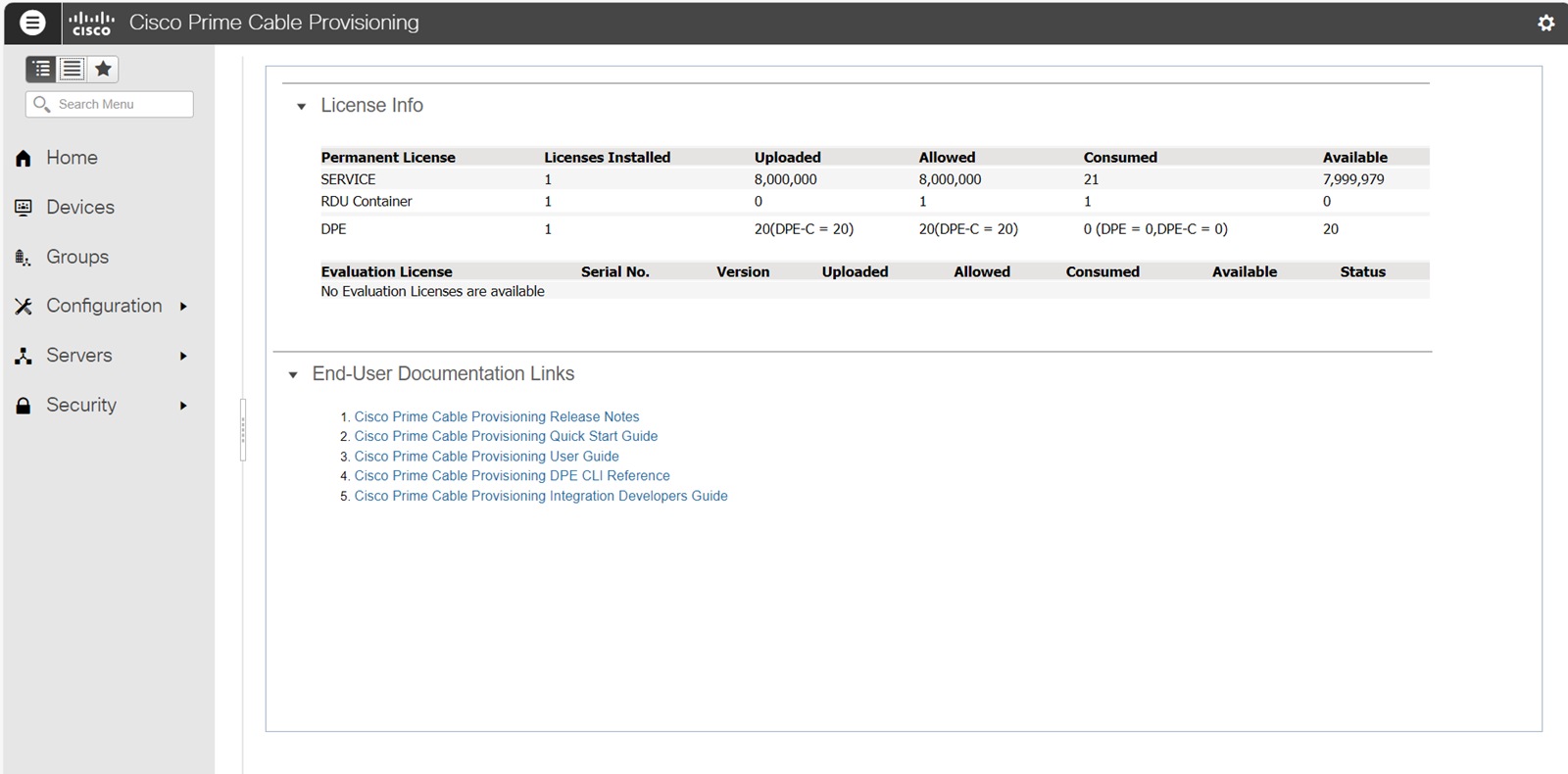Click the SERVICE available value 7,999,979
Image resolution: width=1568 pixels, height=774 pixels.
pyautogui.click(x=1353, y=179)
